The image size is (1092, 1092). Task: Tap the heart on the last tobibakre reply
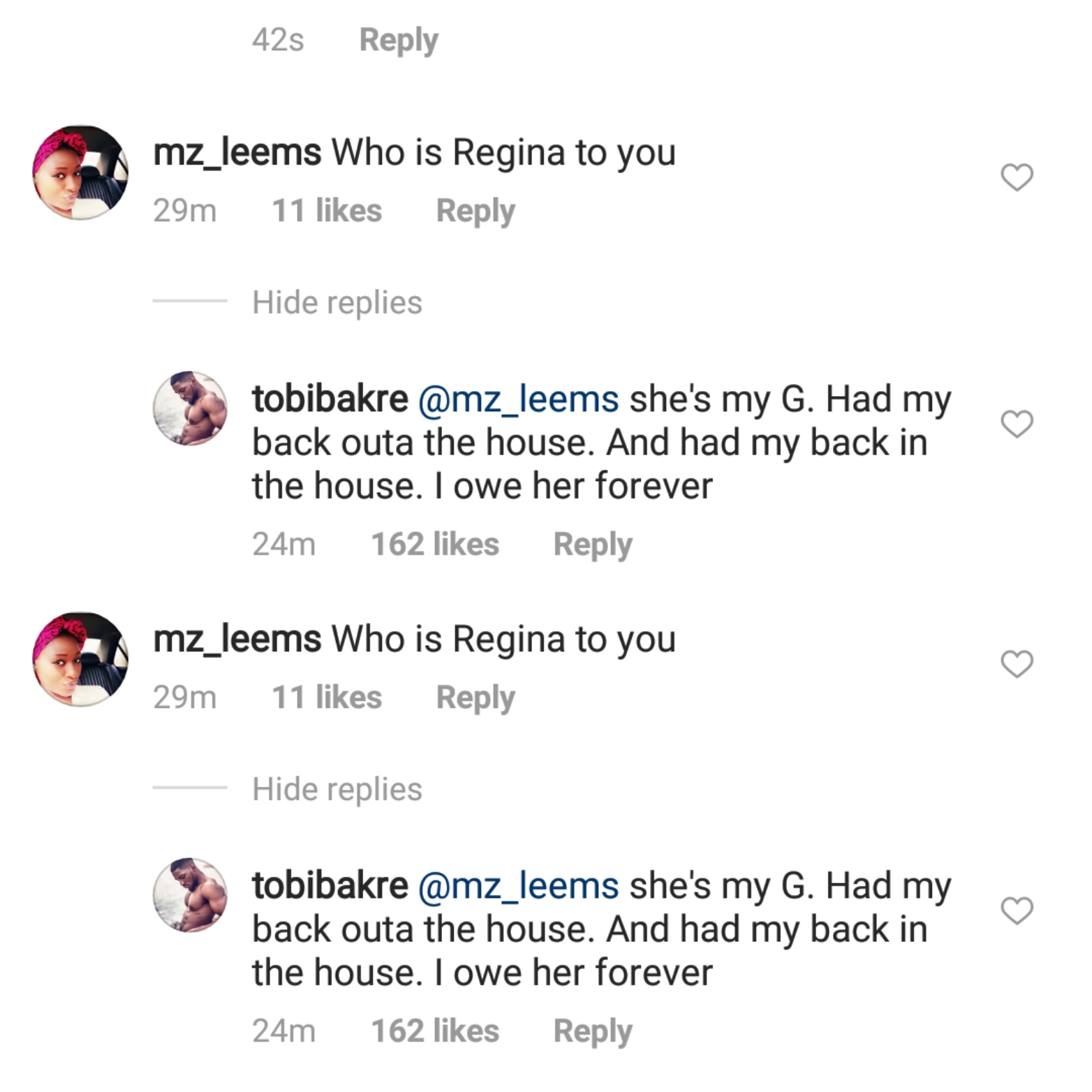pos(1017,910)
